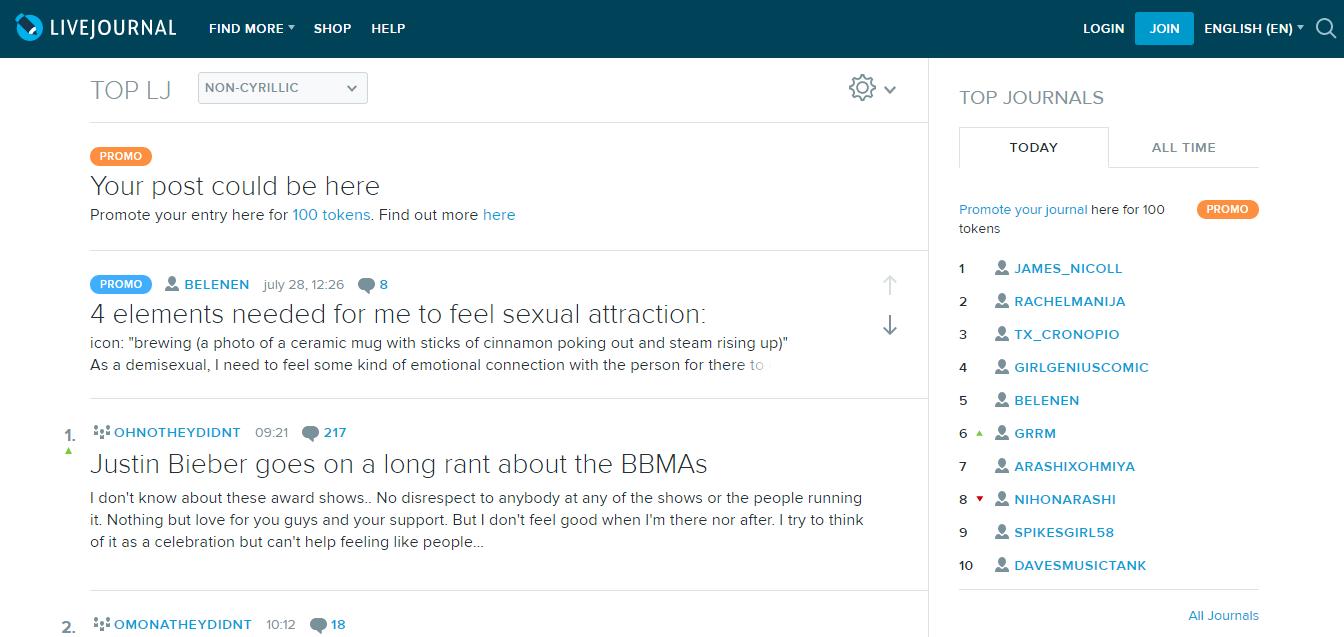
Task: Open JAMES_NICOLL journal
Action: 1068,268
